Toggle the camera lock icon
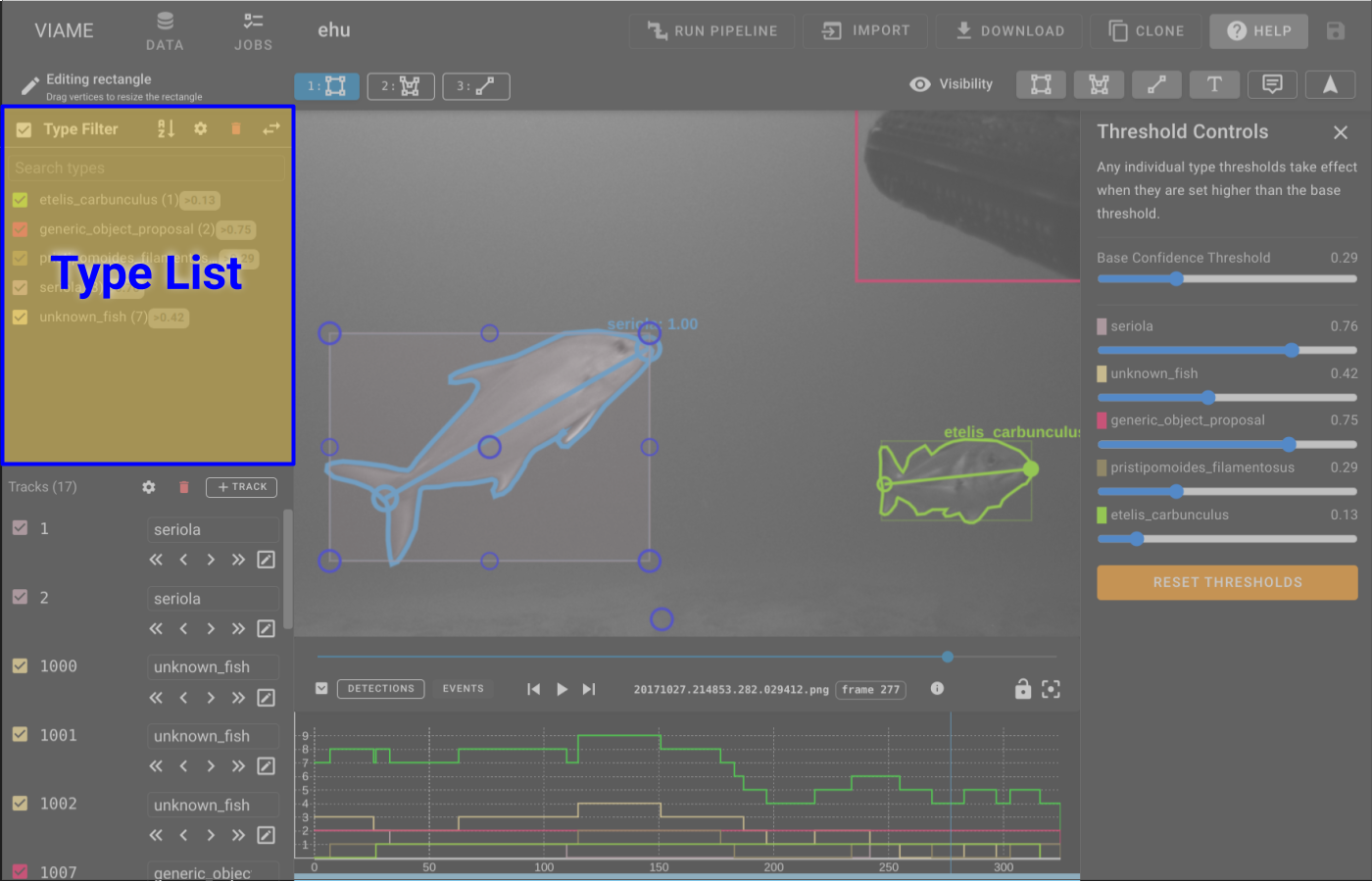The height and width of the screenshot is (882, 1372). click(1023, 689)
